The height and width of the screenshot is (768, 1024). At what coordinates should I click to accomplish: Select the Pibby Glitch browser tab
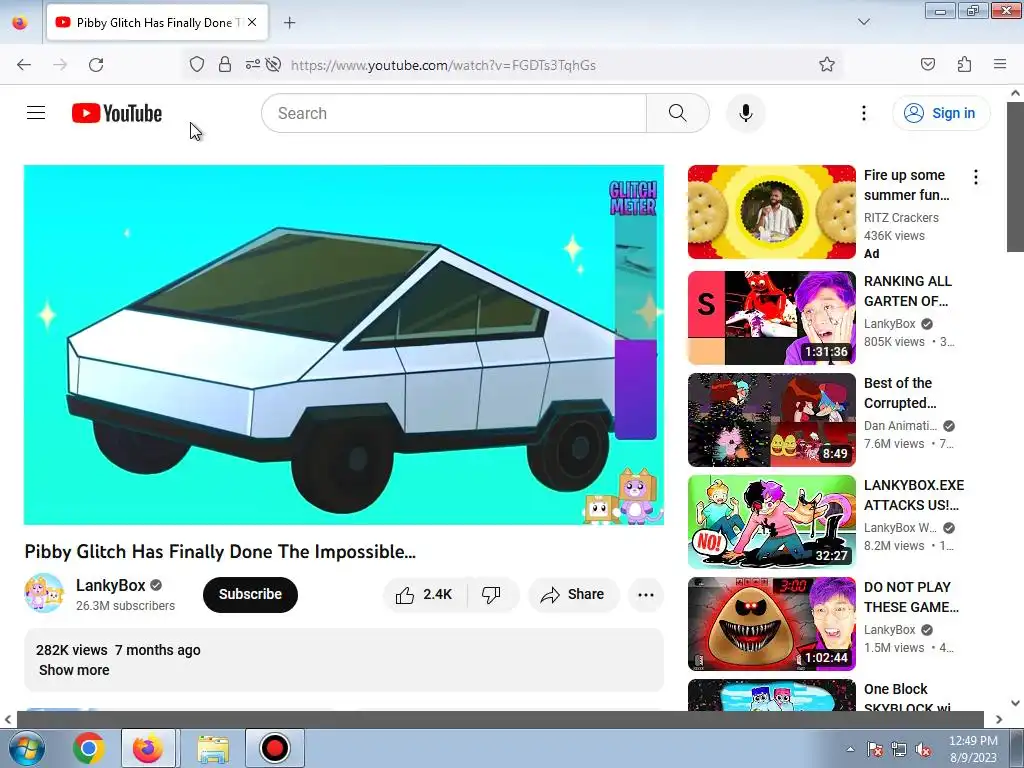pos(157,22)
